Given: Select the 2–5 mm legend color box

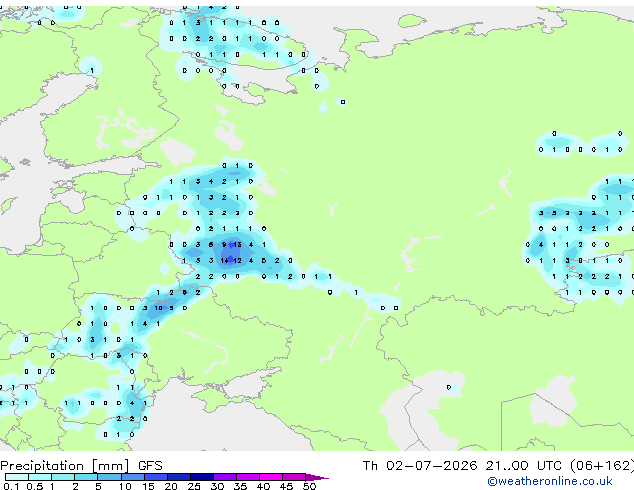Looking at the screenshot, I should [x=87, y=477].
